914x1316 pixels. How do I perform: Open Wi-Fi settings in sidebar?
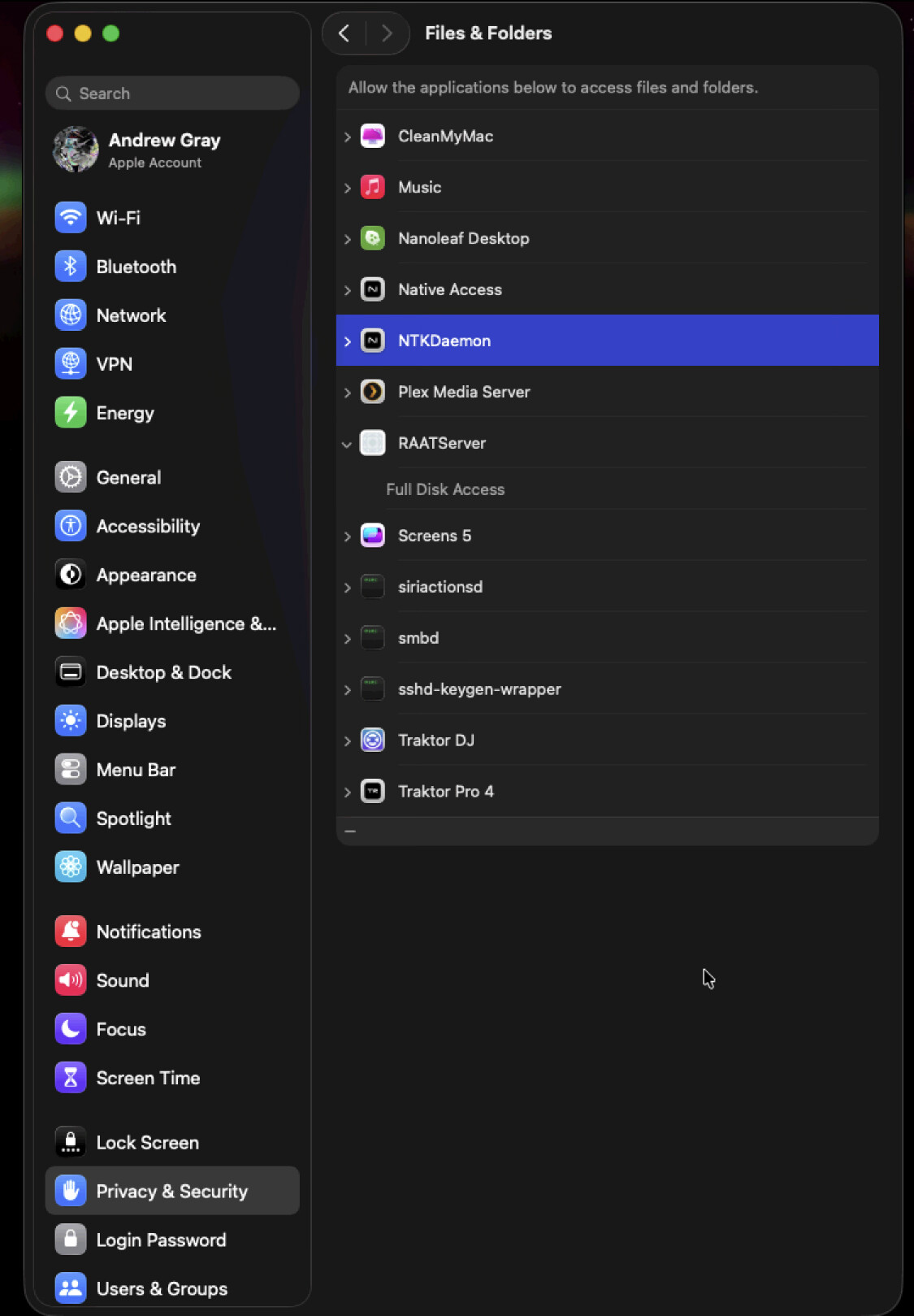(118, 218)
